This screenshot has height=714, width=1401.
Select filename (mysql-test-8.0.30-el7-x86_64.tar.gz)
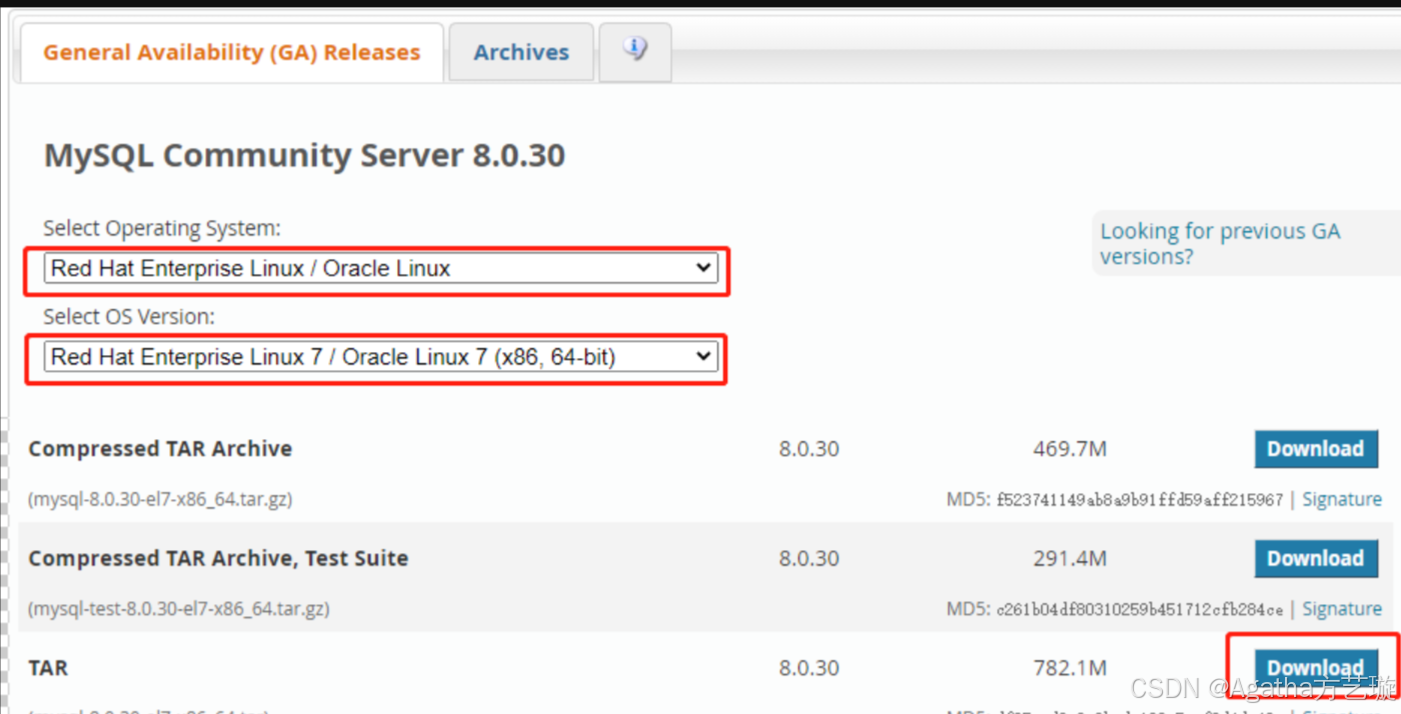pos(179,608)
